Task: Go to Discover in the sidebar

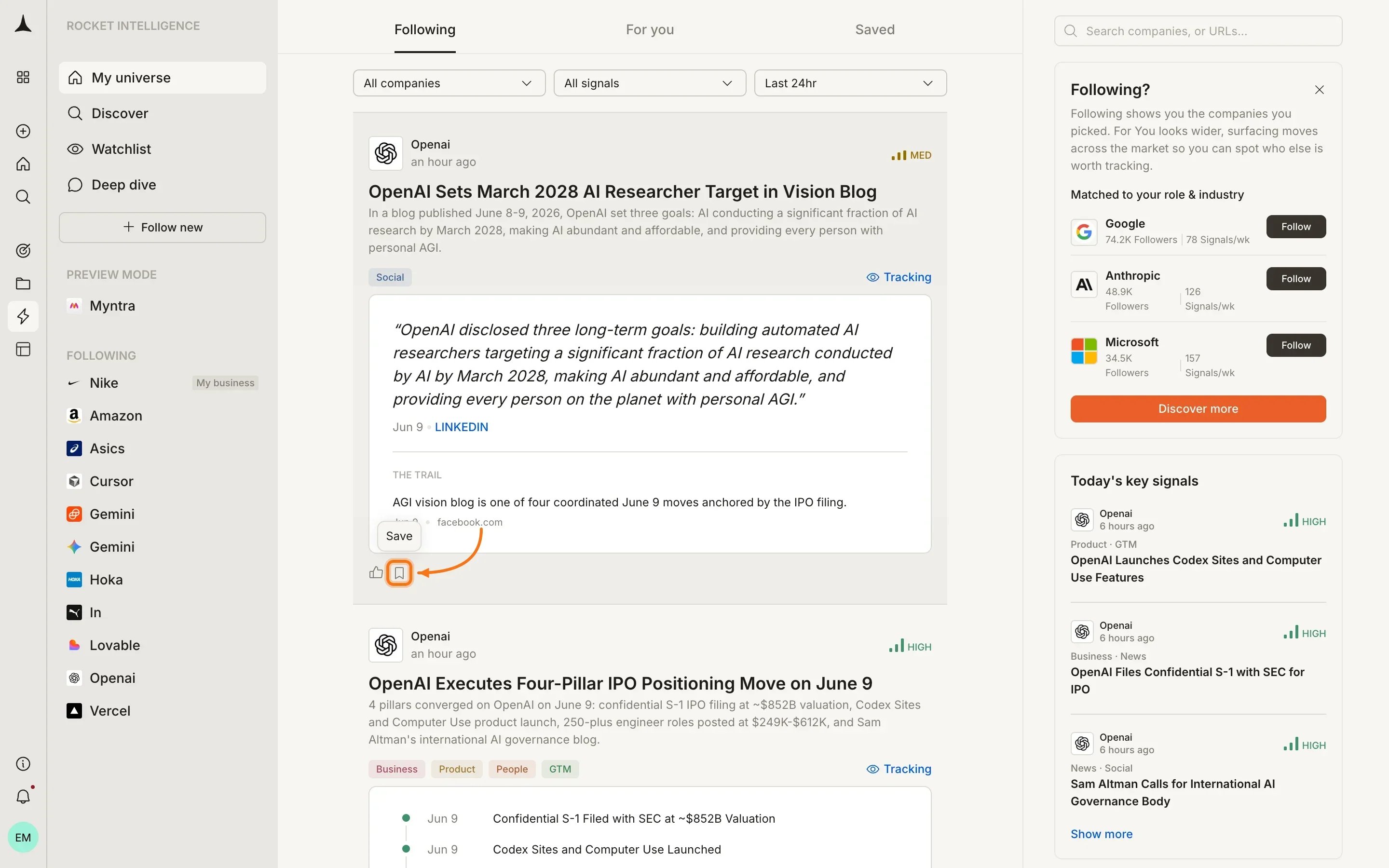Action: coord(163,113)
